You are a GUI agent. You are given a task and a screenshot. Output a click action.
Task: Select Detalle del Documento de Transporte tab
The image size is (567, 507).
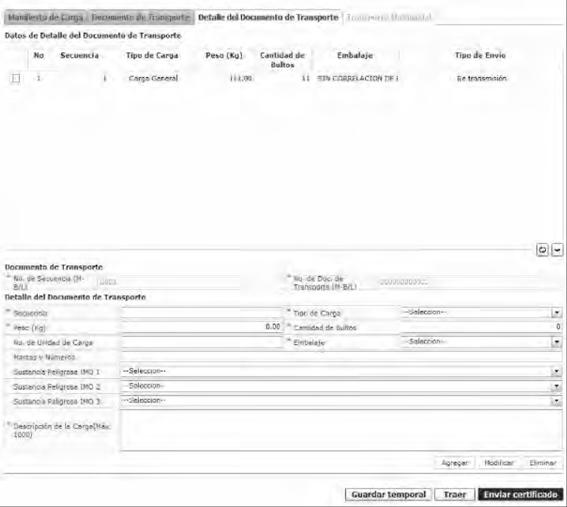pos(268,17)
